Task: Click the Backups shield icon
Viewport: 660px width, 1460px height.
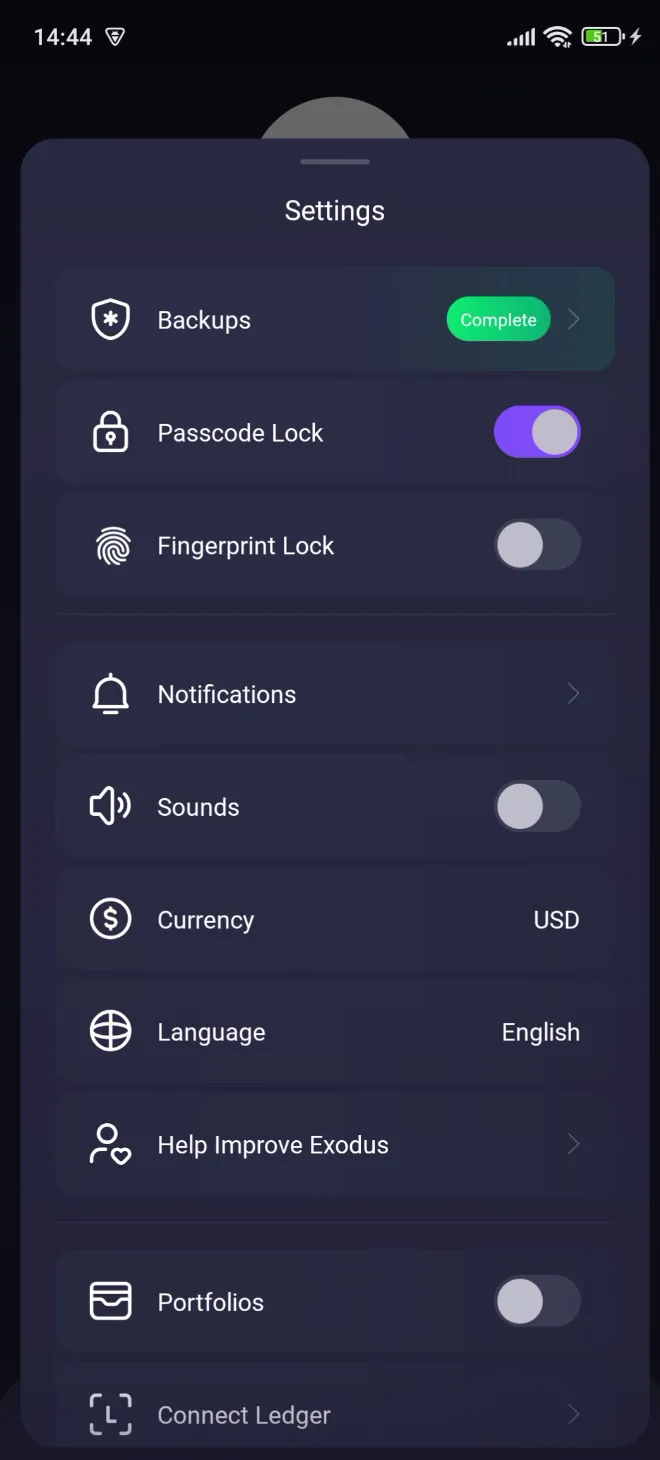Action: (110, 319)
